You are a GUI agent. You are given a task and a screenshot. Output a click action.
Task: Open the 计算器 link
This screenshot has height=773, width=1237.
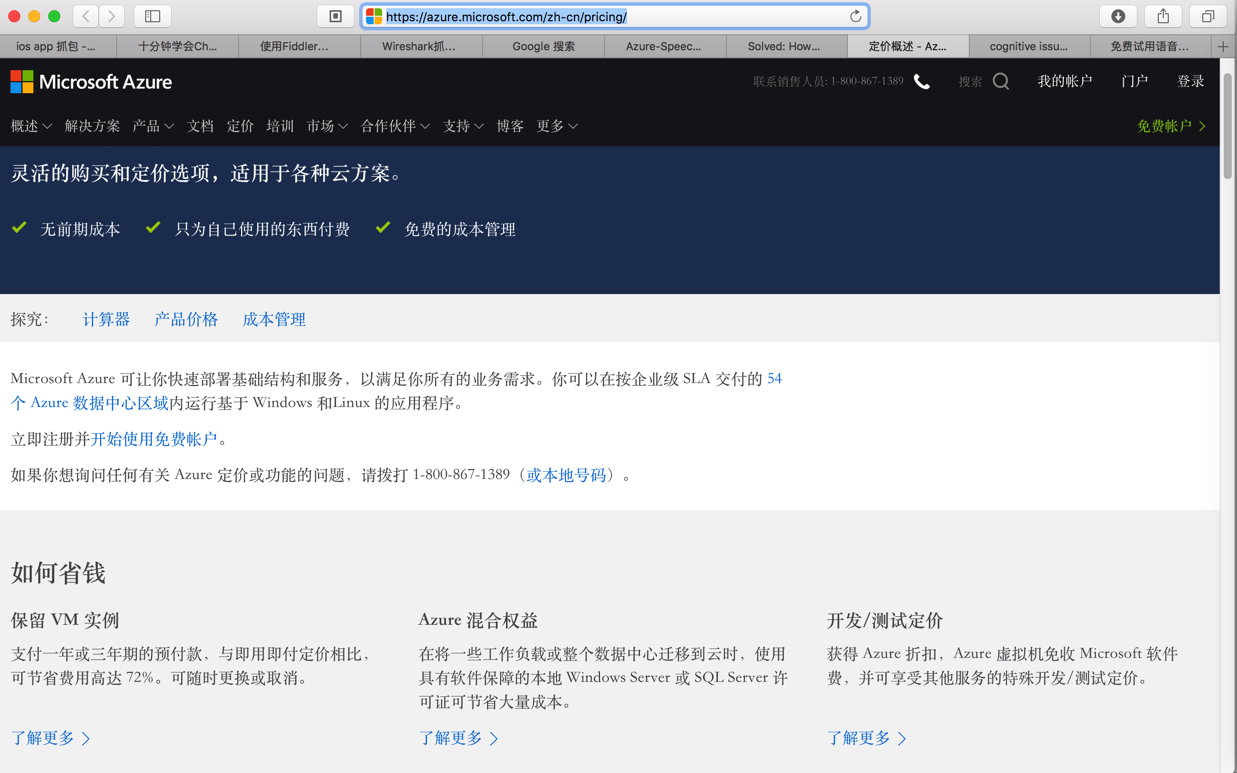point(106,319)
